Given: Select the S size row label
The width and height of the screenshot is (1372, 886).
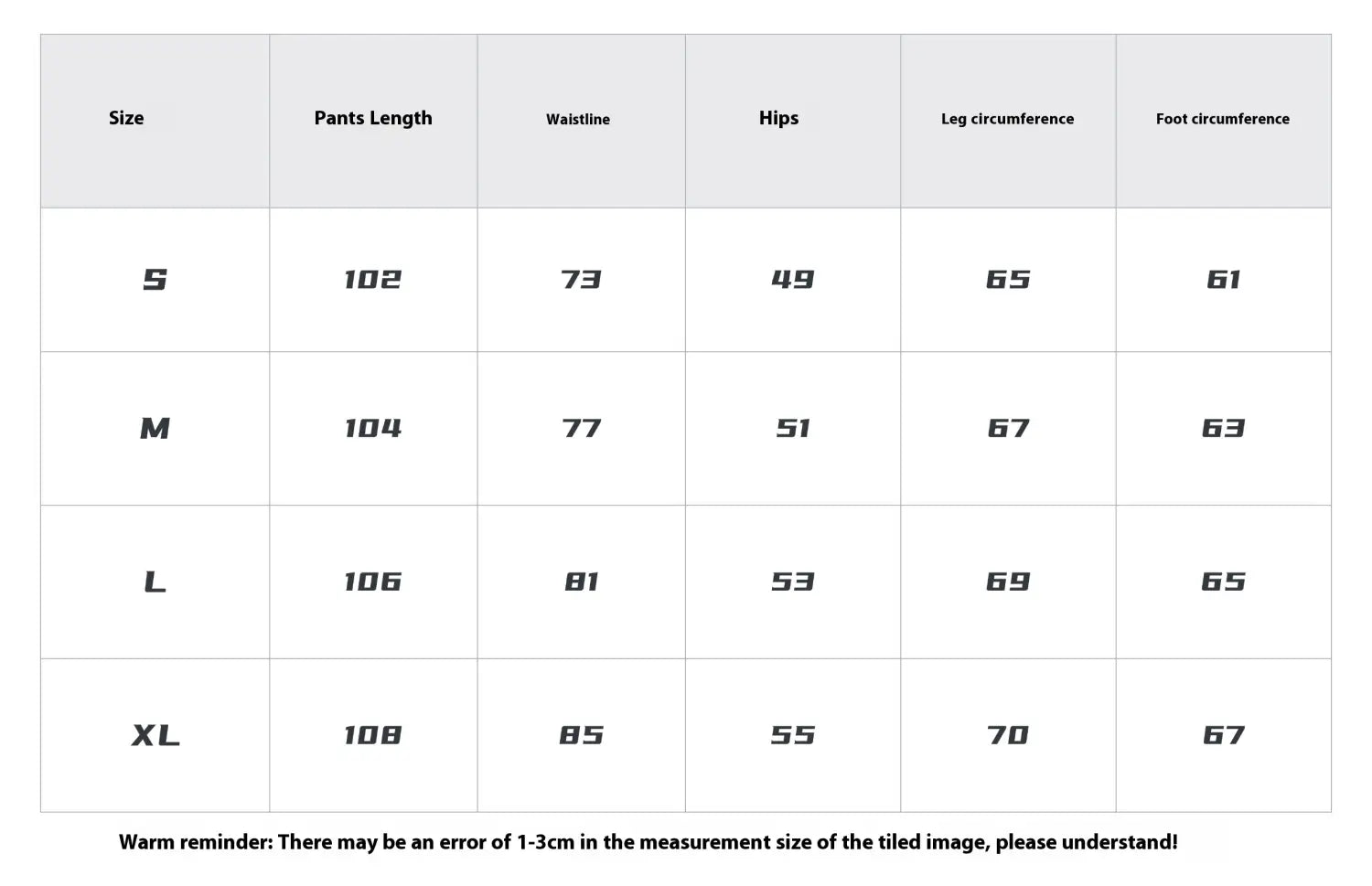Looking at the screenshot, I should click(x=155, y=280).
